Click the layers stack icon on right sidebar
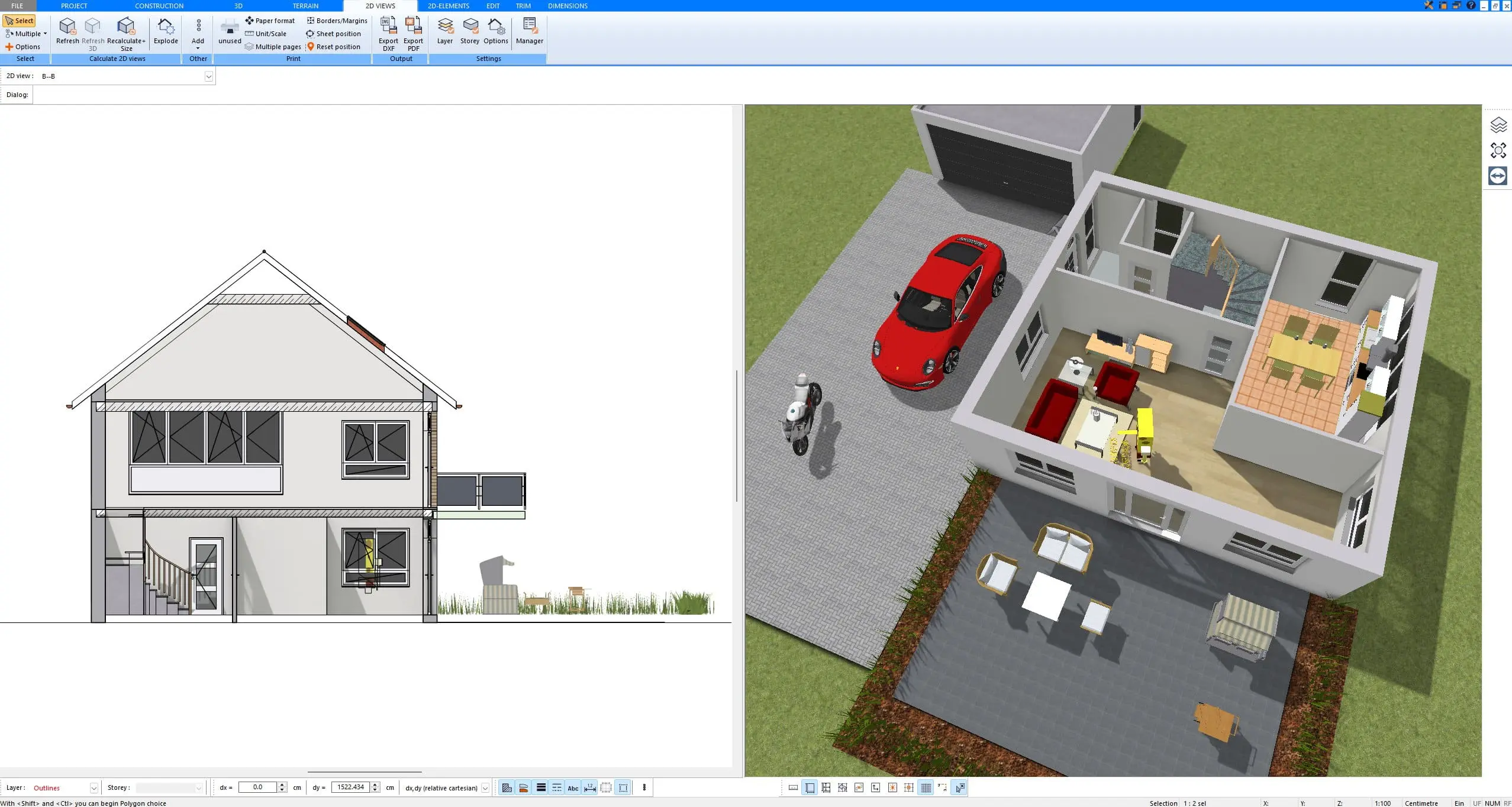Viewport: 1512px width, 807px height. click(1498, 125)
